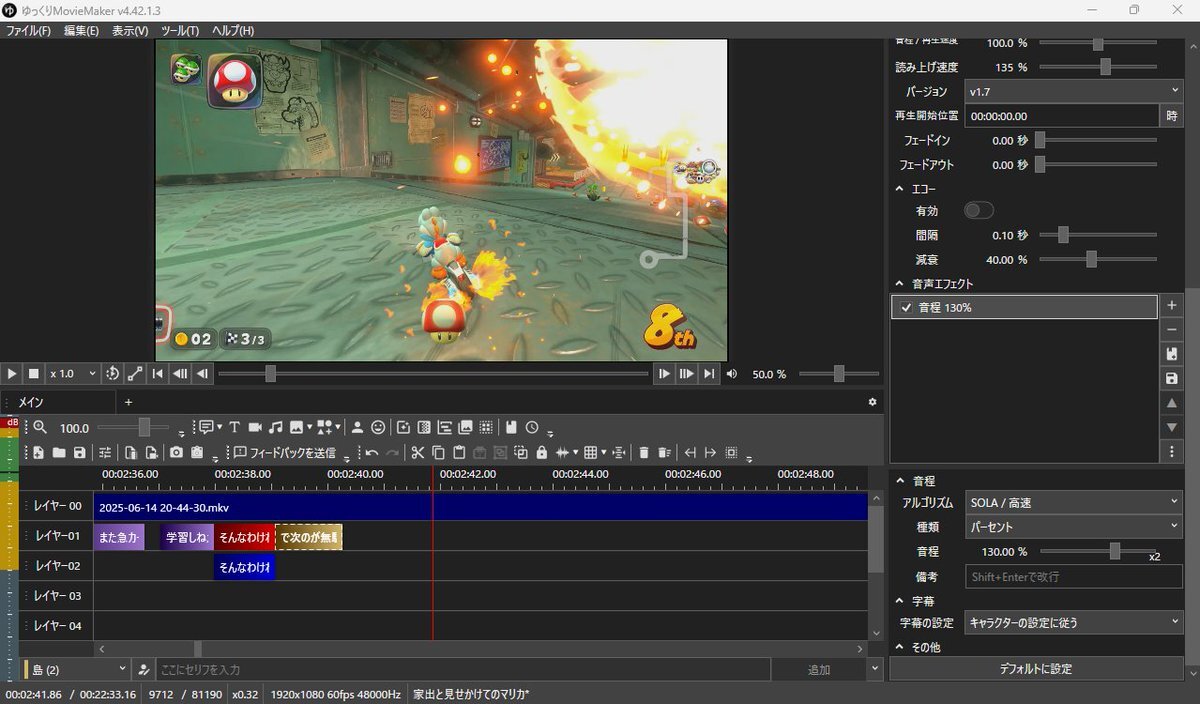Open the アルゴリズム SOLA / 高速 dropdown
Viewport: 1200px width, 704px height.
(1073, 502)
